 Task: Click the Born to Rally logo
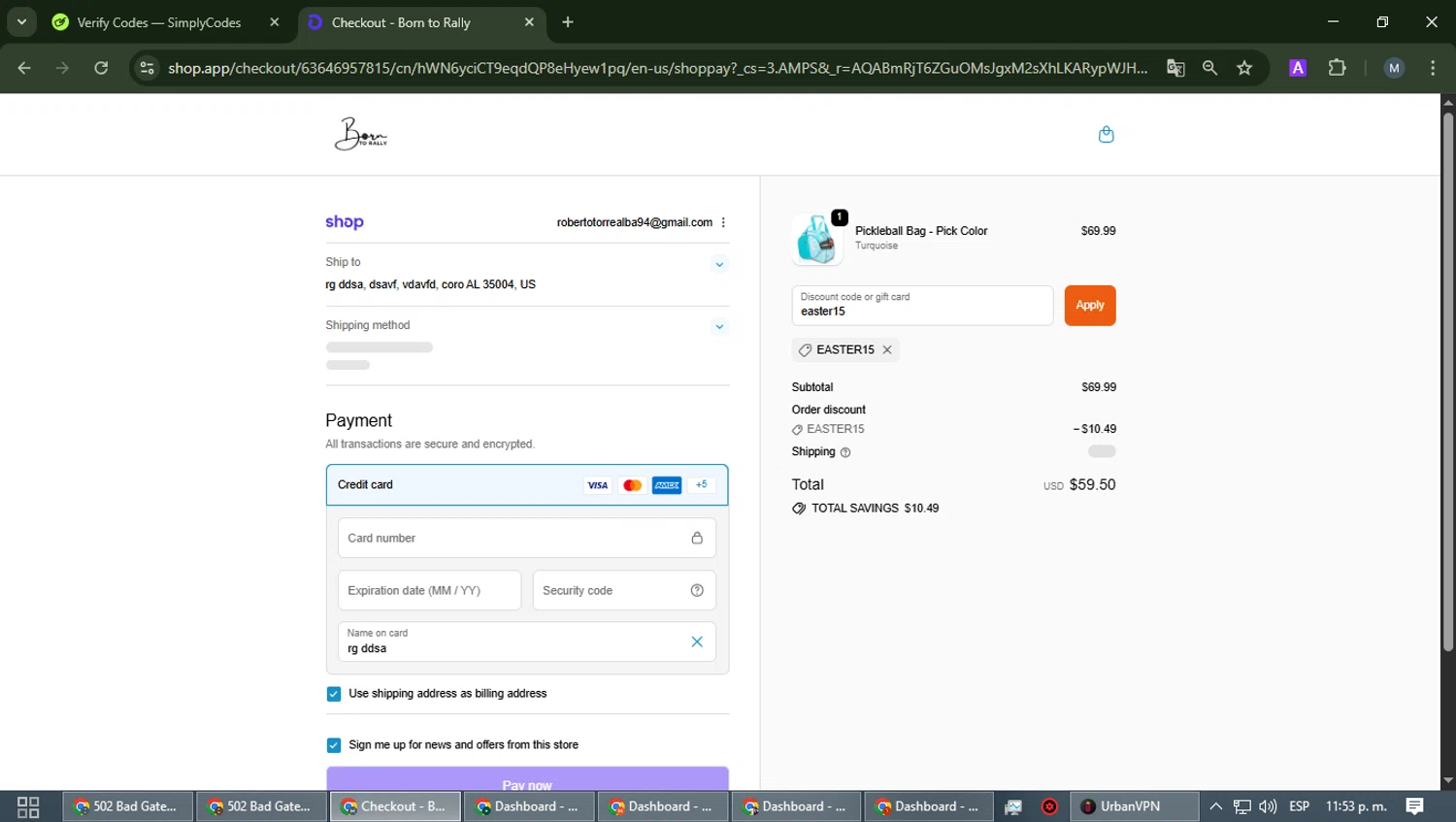click(361, 134)
